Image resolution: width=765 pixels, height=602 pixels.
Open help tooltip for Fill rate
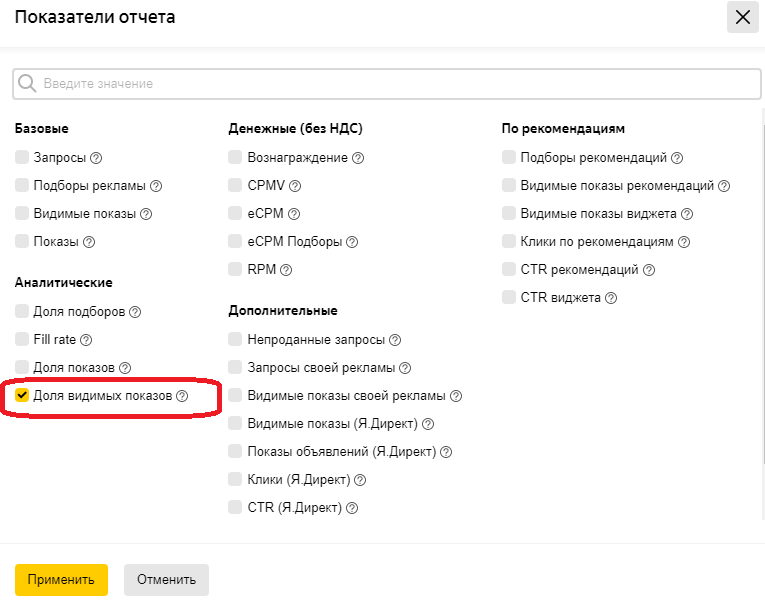[x=86, y=340]
